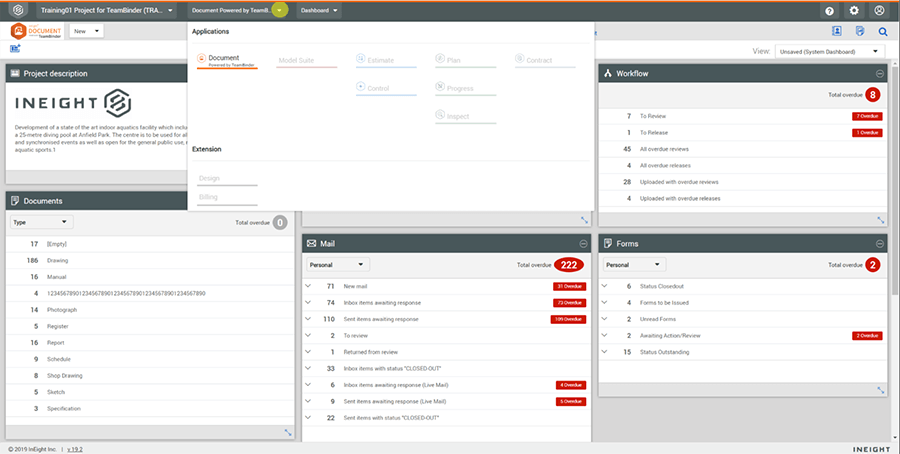
Task: Click the Document TeamBinder logo icon
Action: click(x=35, y=31)
